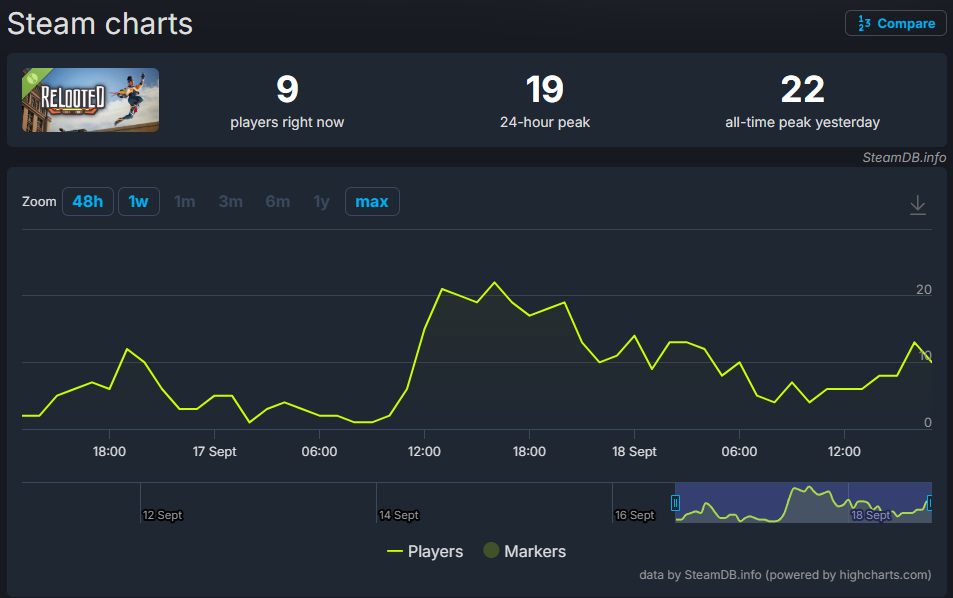The height and width of the screenshot is (598, 953).
Task: Select the 1y zoom option
Action: [322, 201]
